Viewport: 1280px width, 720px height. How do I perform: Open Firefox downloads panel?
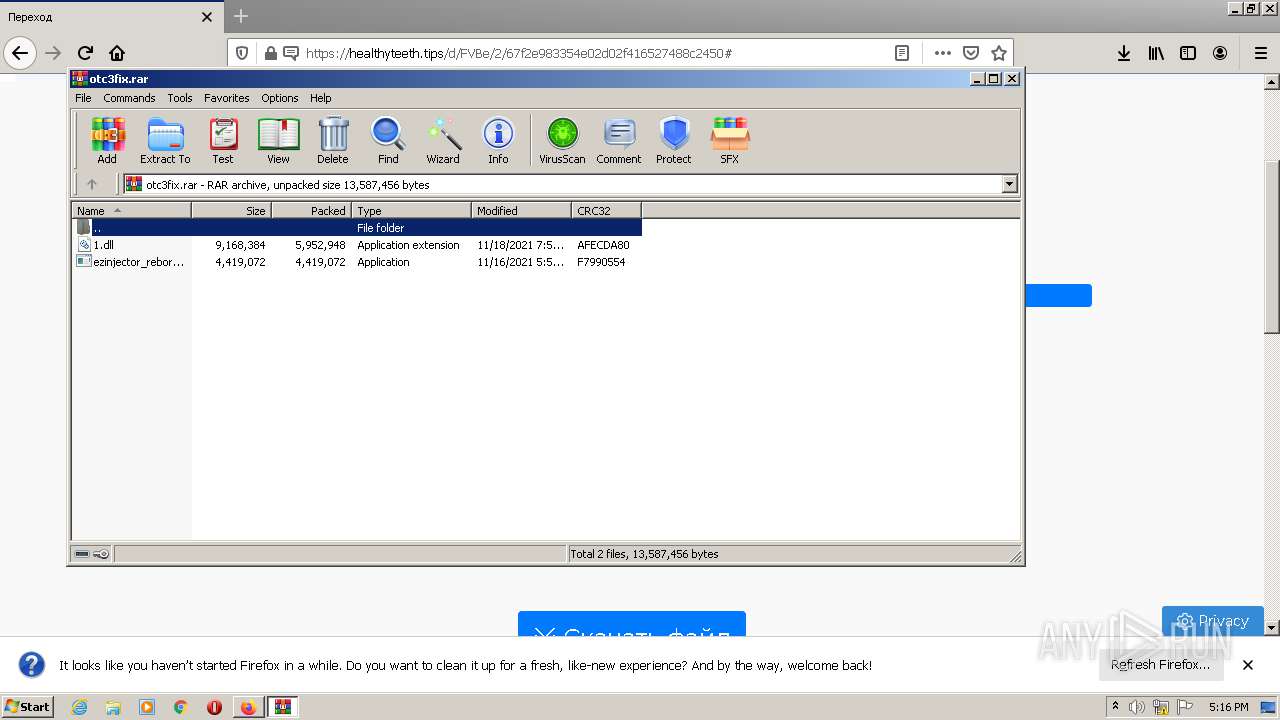point(1124,53)
